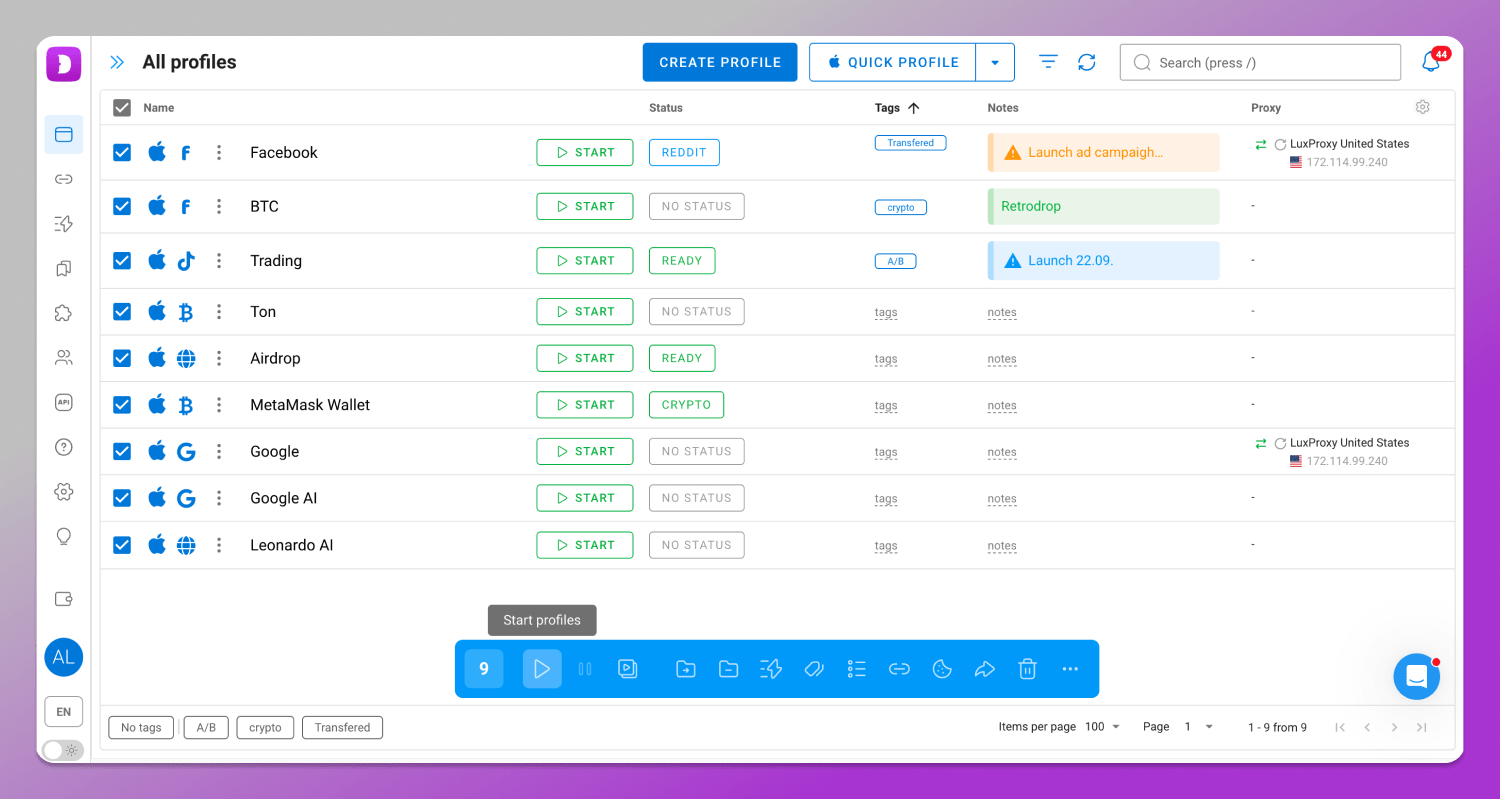Open the extensions puzzle icon in sidebar
The height and width of the screenshot is (799, 1500).
(64, 313)
